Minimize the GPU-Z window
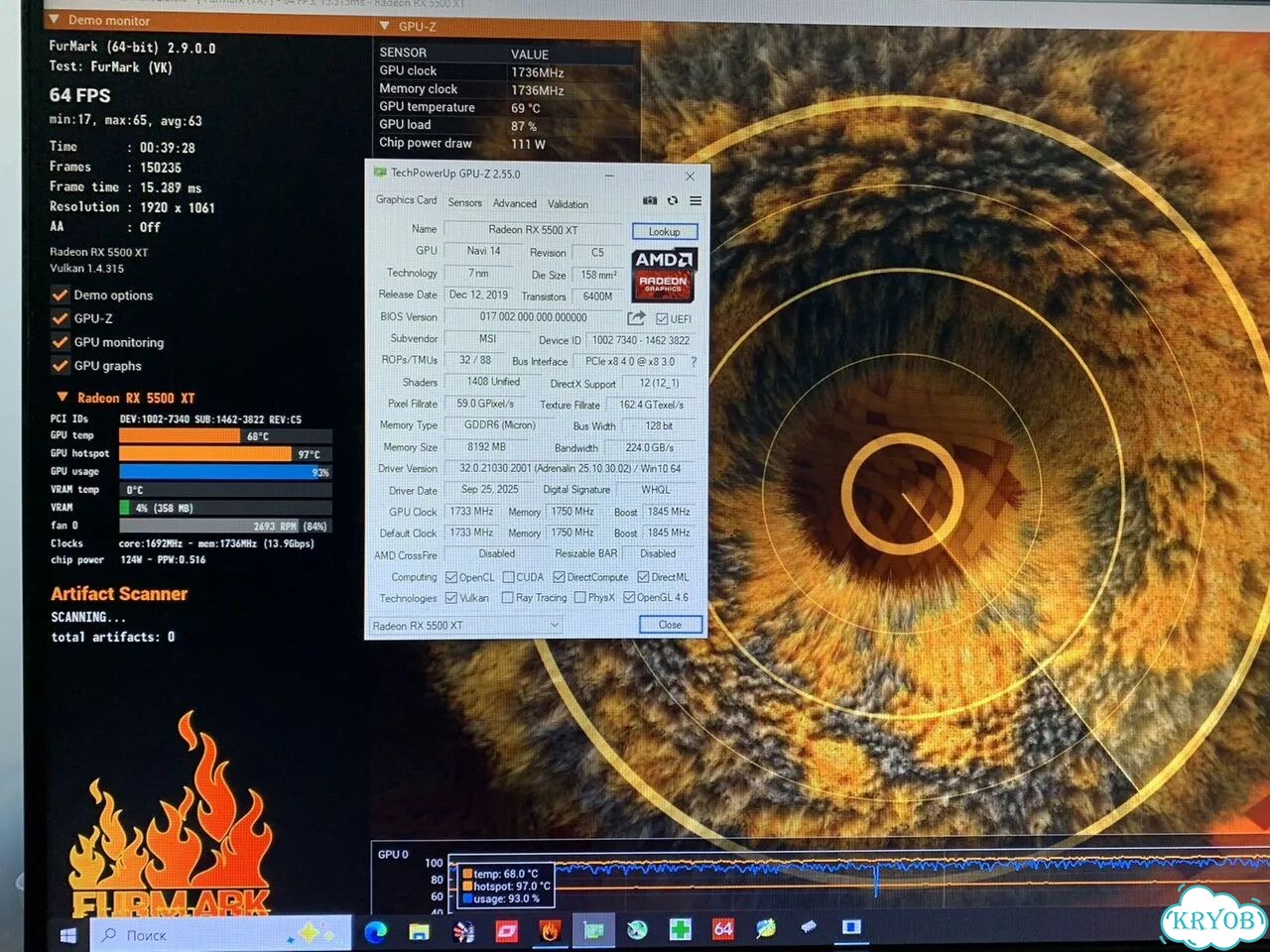The height and width of the screenshot is (952, 1270). pyautogui.click(x=609, y=175)
